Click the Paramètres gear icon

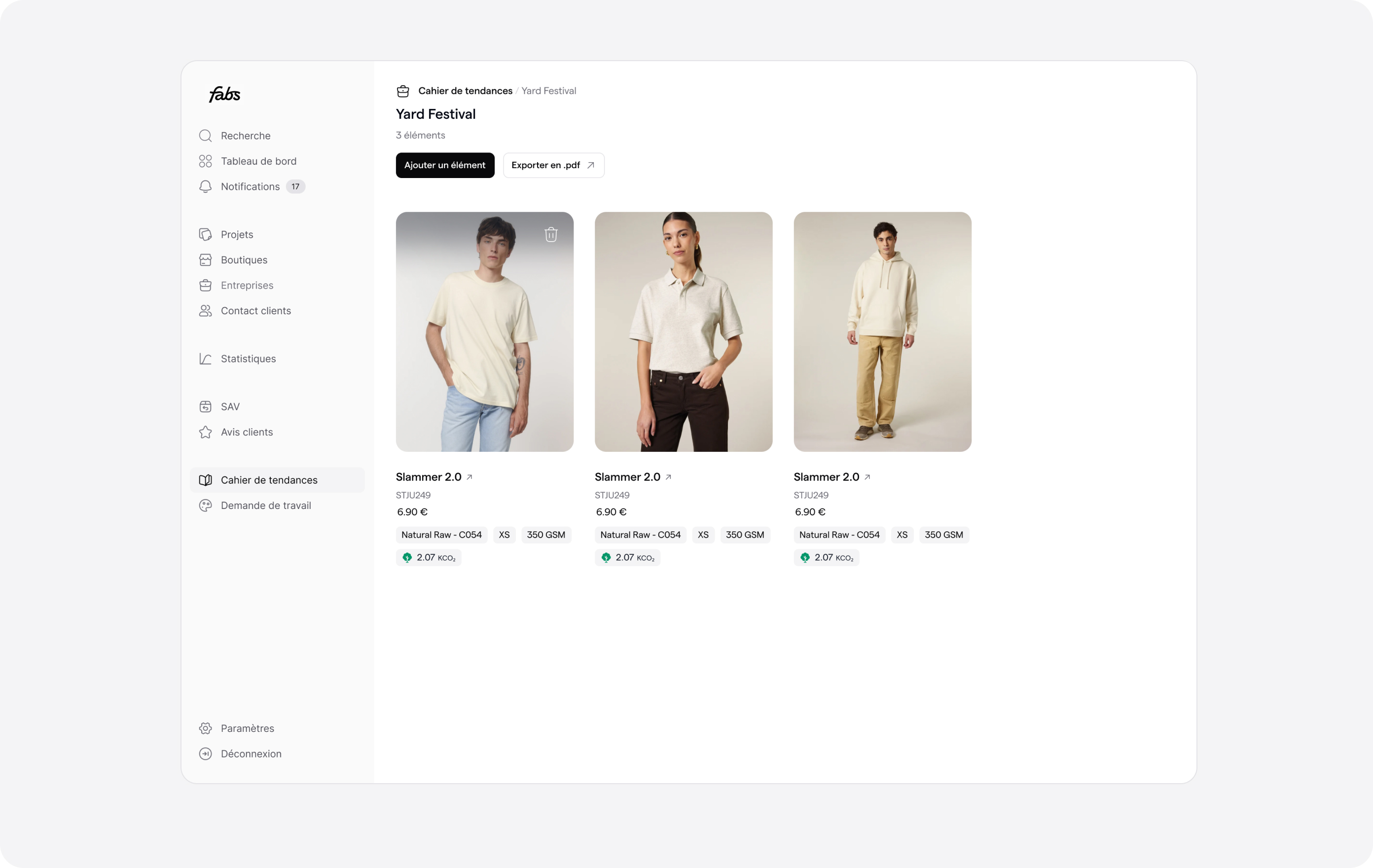click(205, 728)
